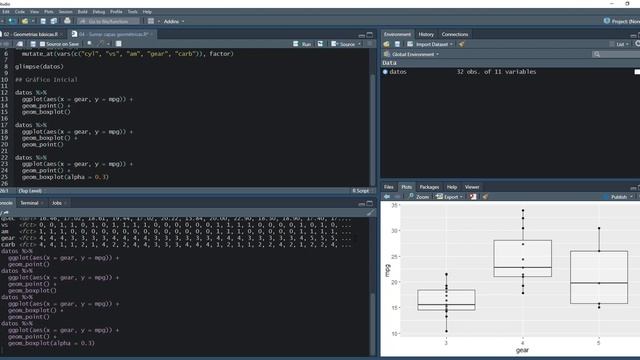Image resolution: width=640 pixels, height=360 pixels.
Task: Click the load workspace folder icon
Action: click(387, 44)
